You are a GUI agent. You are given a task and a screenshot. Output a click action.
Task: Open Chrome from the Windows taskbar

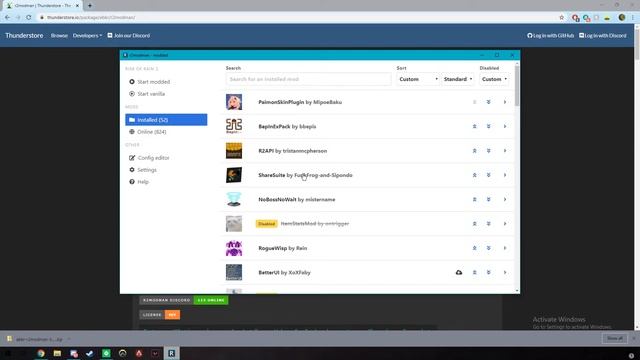pos(41,353)
